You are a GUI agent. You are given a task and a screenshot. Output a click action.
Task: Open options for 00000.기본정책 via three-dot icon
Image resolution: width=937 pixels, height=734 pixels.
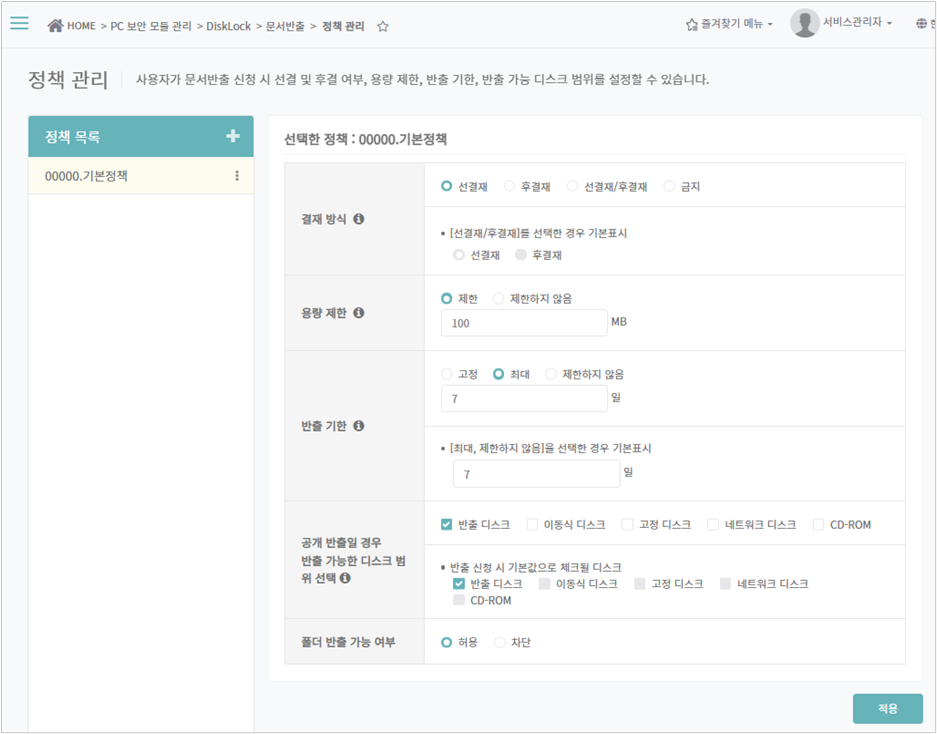click(x=237, y=176)
